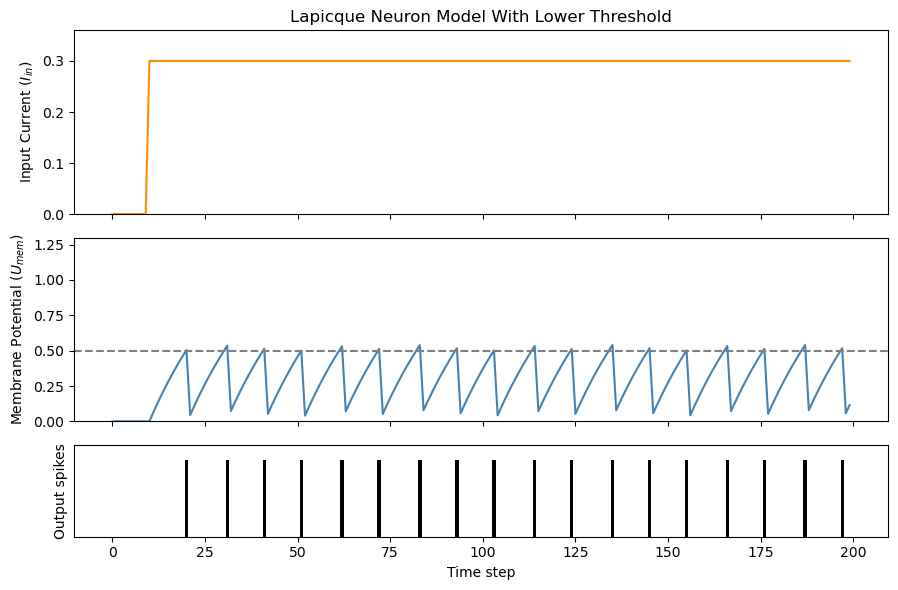The width and height of the screenshot is (898, 590).
Task: Click the 150 tick label on x-axis
Action: (668, 552)
